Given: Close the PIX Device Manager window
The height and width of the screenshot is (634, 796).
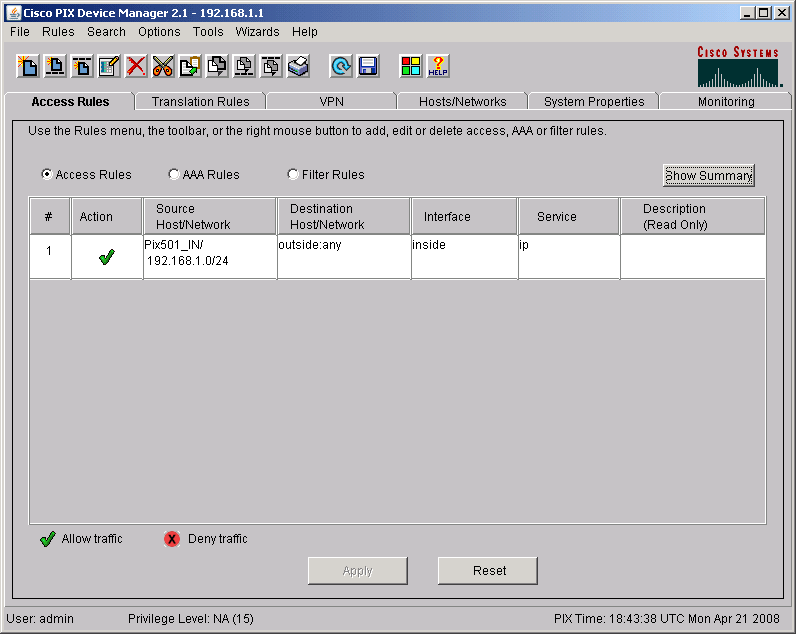Looking at the screenshot, I should 782,13.
